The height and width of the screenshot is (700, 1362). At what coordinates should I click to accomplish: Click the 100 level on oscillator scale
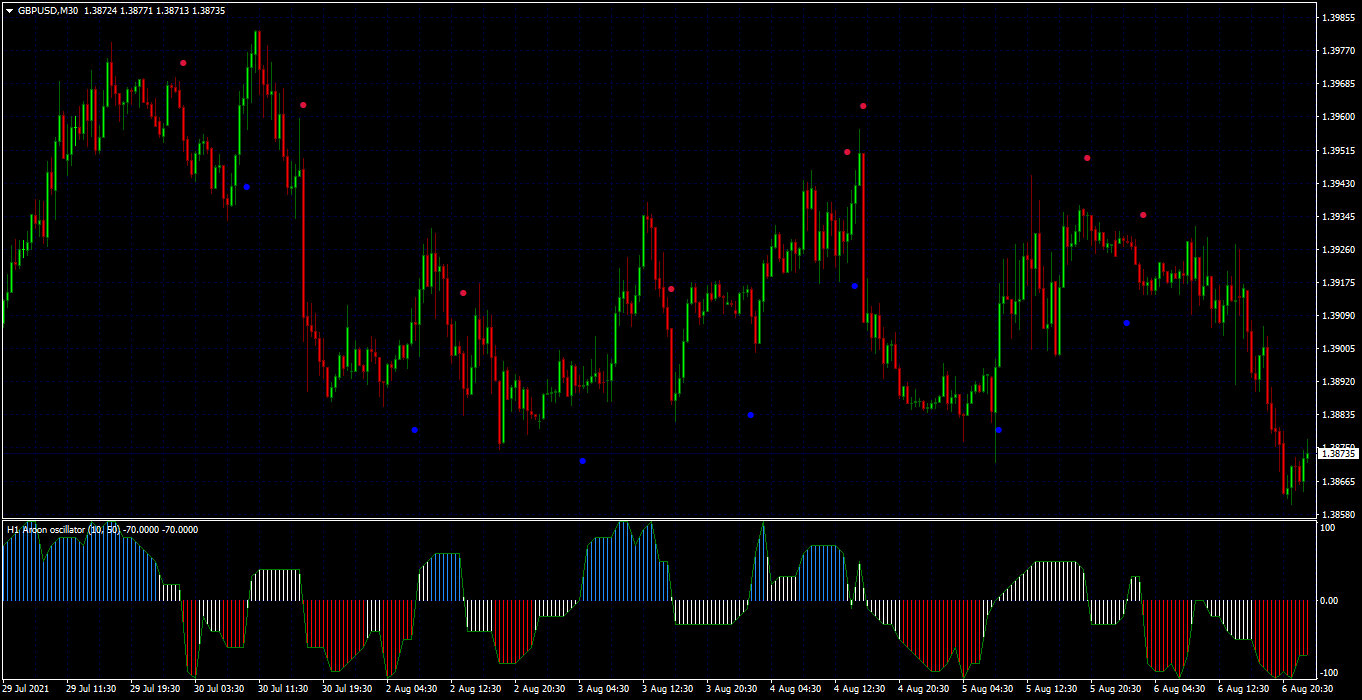[1329, 527]
